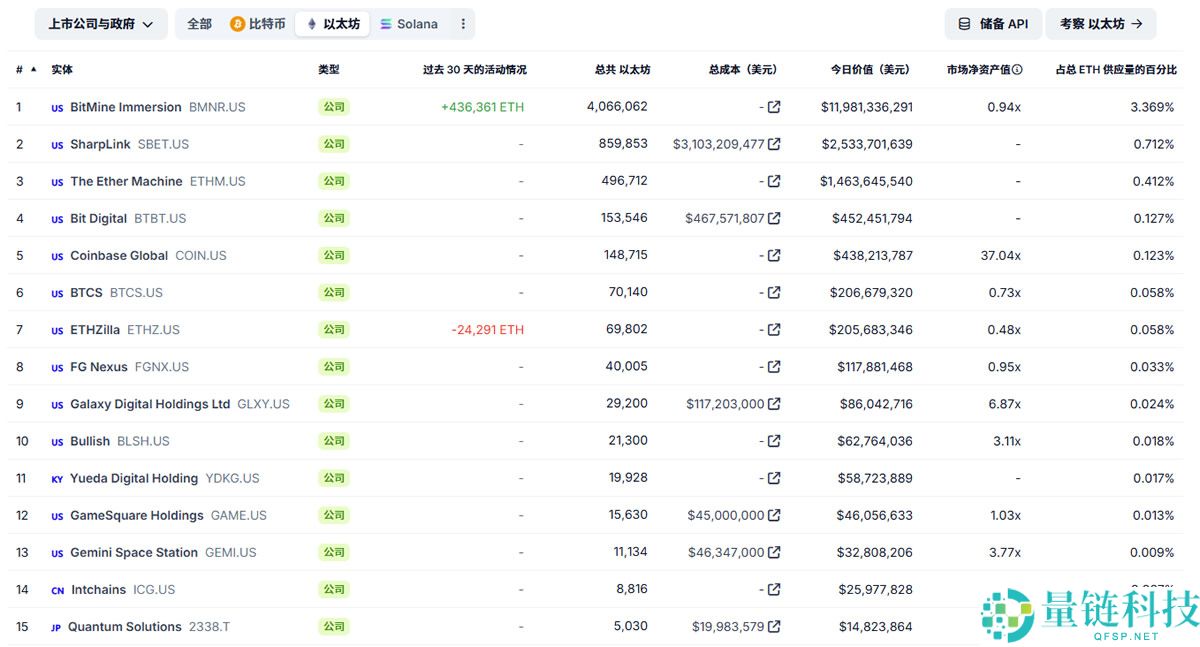Viewport: 1200px width, 647px height.
Task: Click the $11,981,336,291 value cell
Action: 867,107
